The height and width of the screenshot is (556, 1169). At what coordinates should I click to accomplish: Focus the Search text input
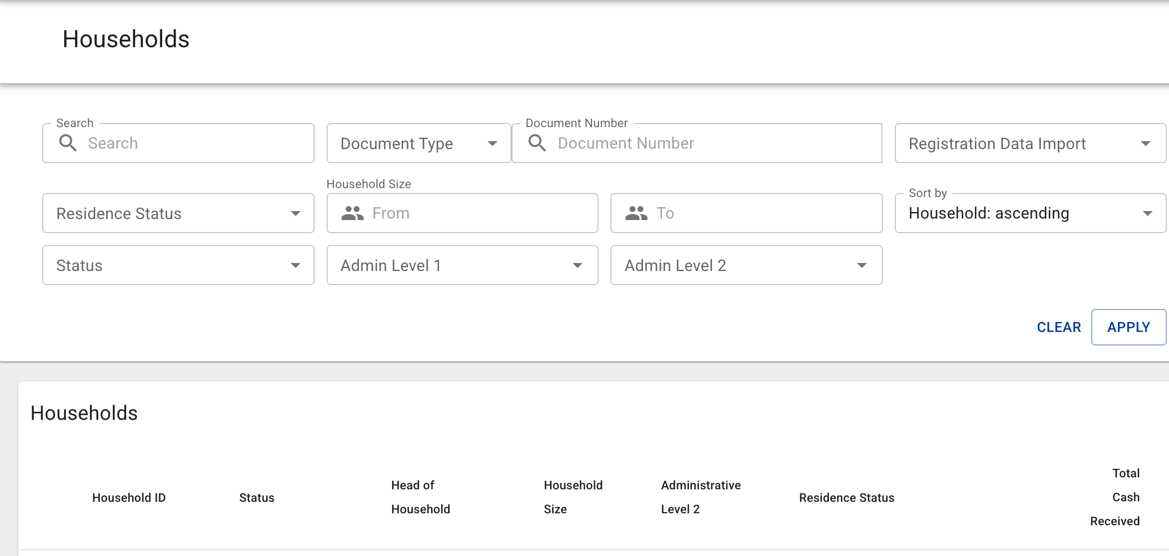pos(195,144)
